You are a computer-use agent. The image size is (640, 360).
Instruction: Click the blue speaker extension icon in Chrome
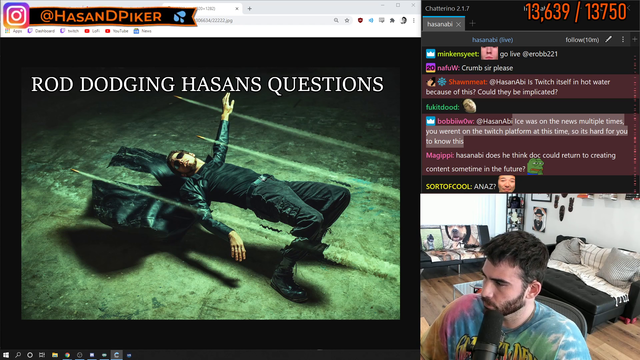tap(371, 20)
